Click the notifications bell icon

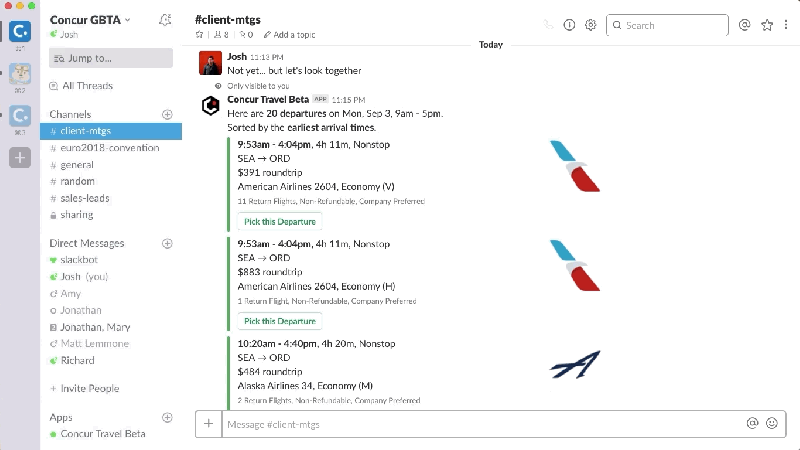[165, 19]
